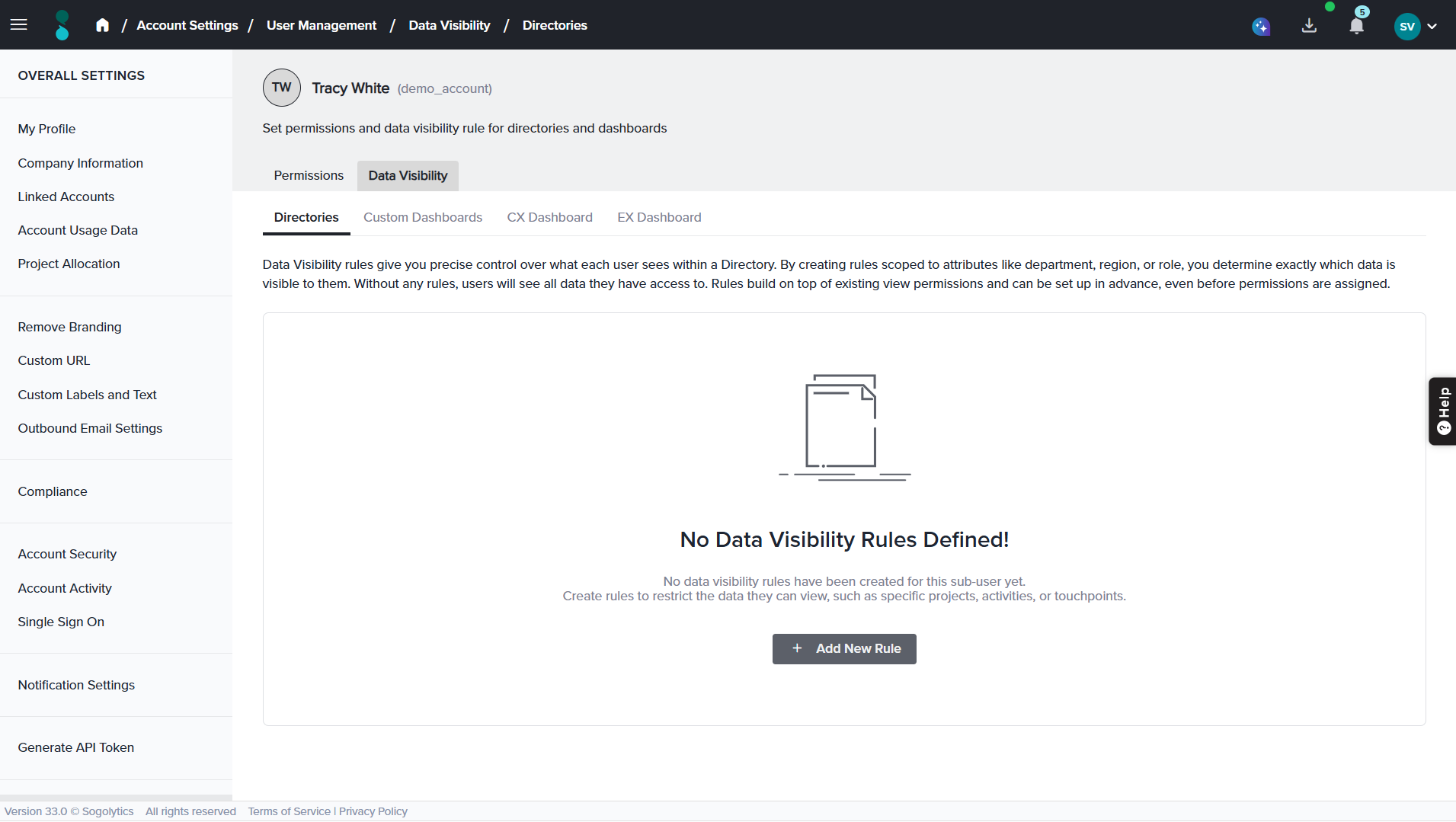Click the Add New Rule button
Image resolution: width=1456 pixels, height=822 pixels.
[x=844, y=649]
